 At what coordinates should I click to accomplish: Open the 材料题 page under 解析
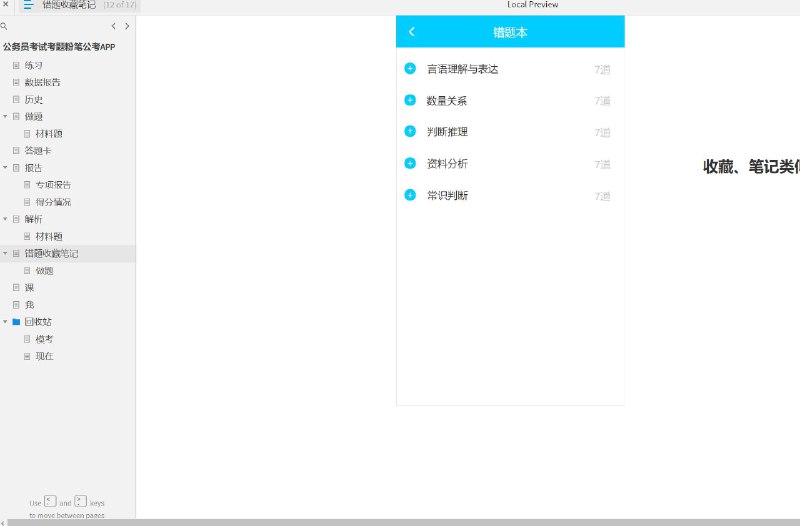click(x=49, y=236)
